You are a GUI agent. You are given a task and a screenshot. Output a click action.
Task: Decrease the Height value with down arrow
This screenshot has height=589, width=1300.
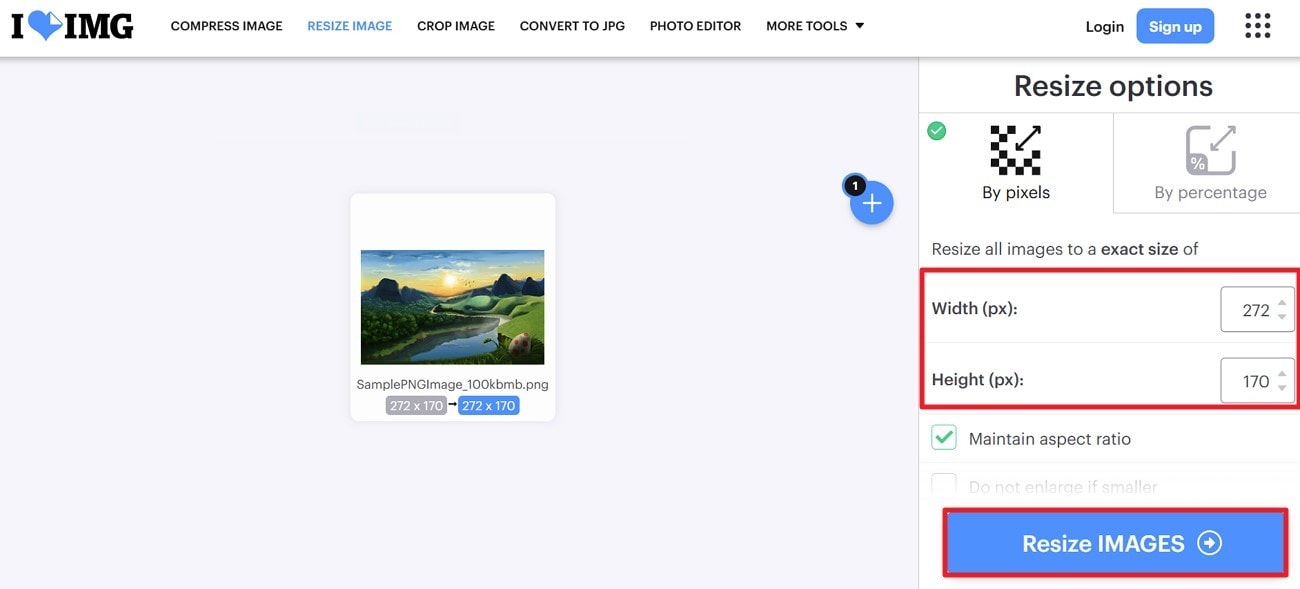coord(1282,388)
